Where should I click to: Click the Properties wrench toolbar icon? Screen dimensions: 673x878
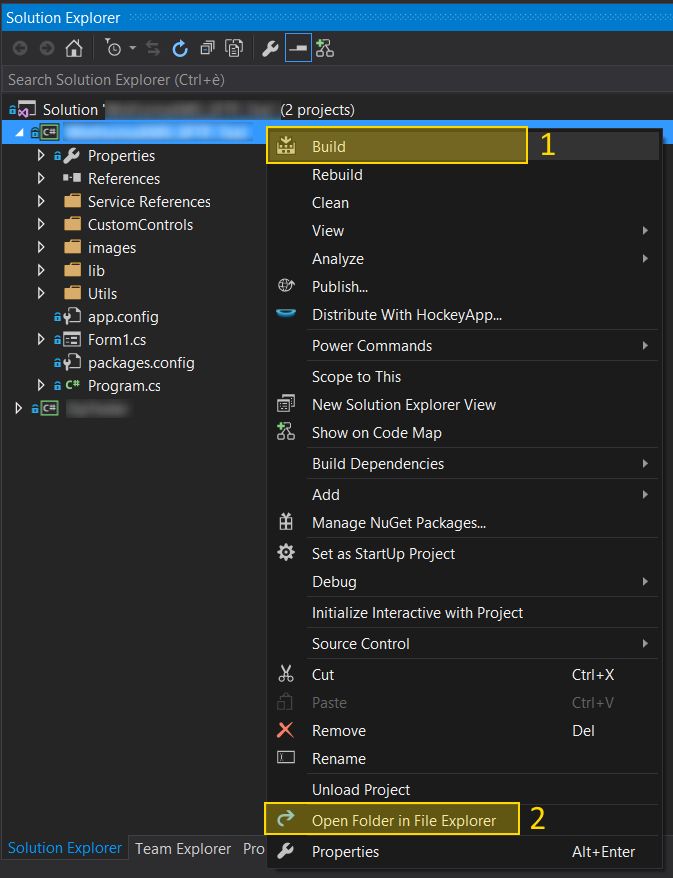tap(270, 49)
